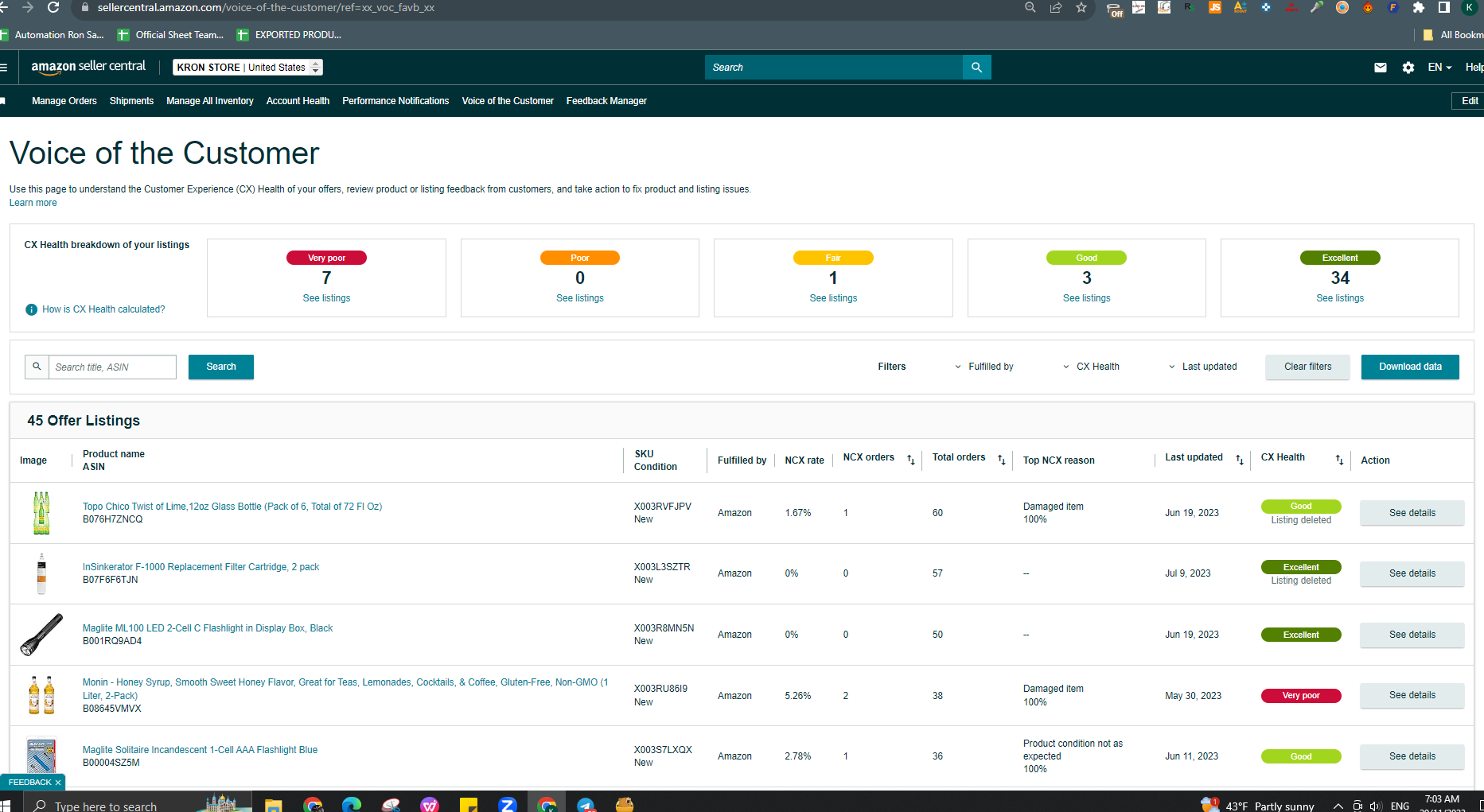Open the green microphone extension icon
This screenshot has width=1484, height=812.
click(1317, 7)
